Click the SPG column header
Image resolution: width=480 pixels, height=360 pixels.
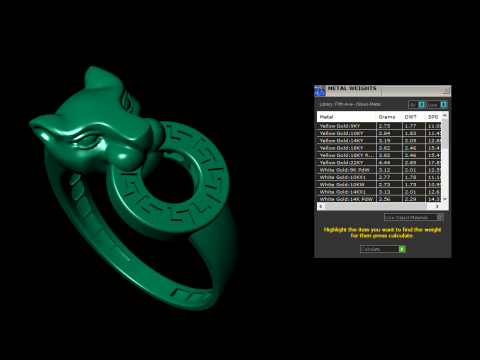(x=433, y=117)
